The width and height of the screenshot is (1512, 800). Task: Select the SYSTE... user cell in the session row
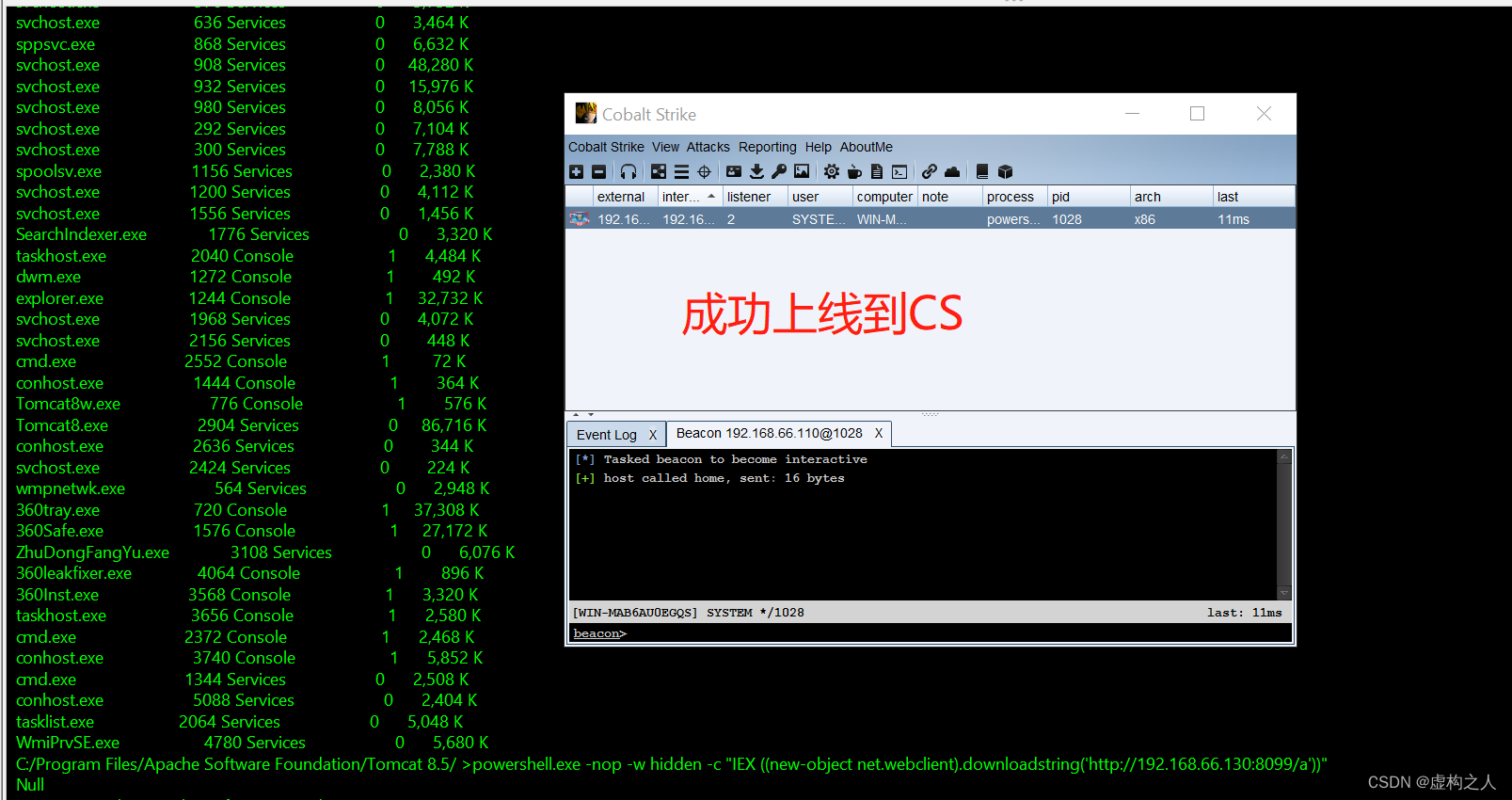coord(819,219)
